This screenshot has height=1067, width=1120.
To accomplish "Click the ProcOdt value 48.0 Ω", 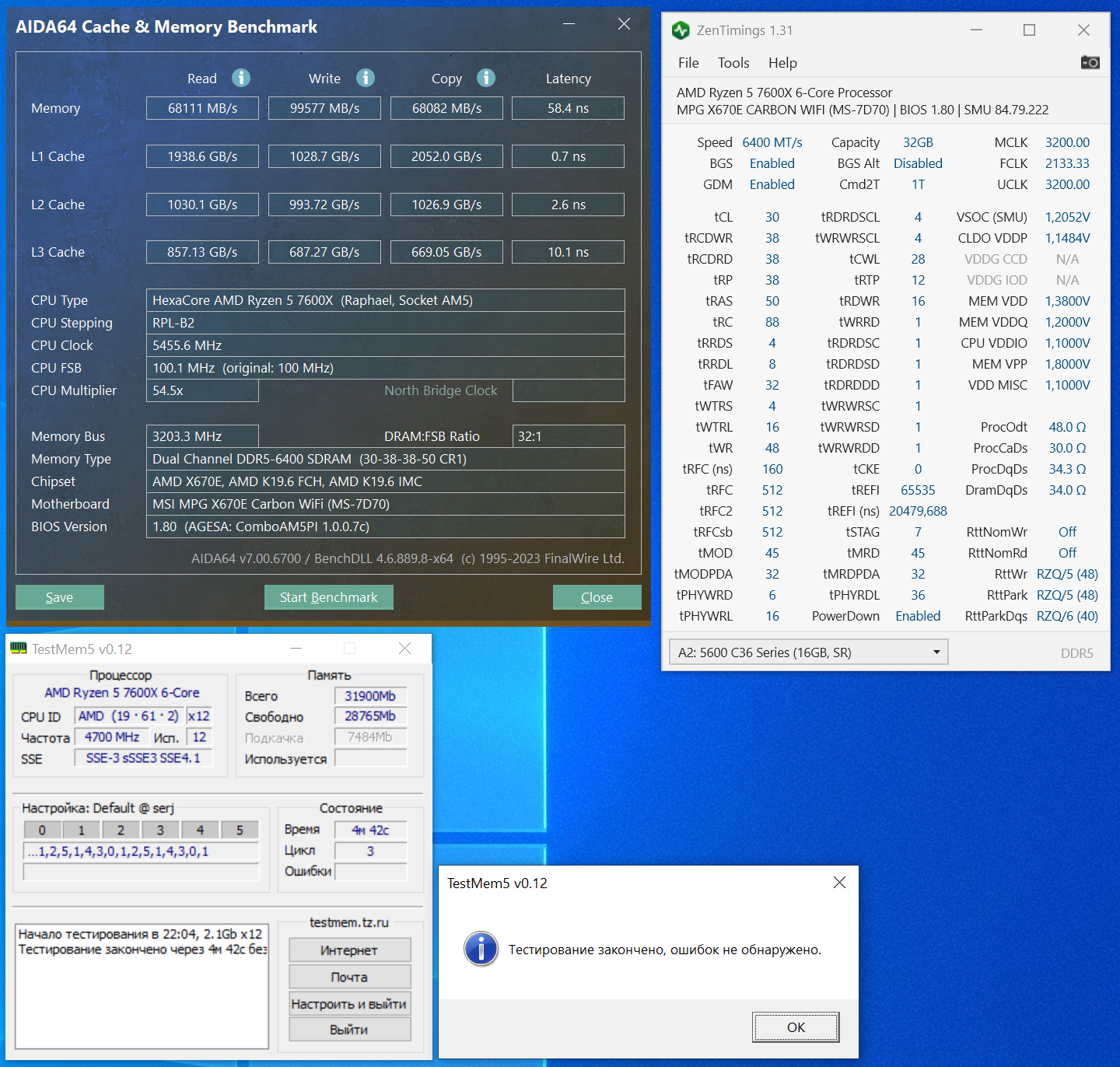I will click(x=1067, y=427).
